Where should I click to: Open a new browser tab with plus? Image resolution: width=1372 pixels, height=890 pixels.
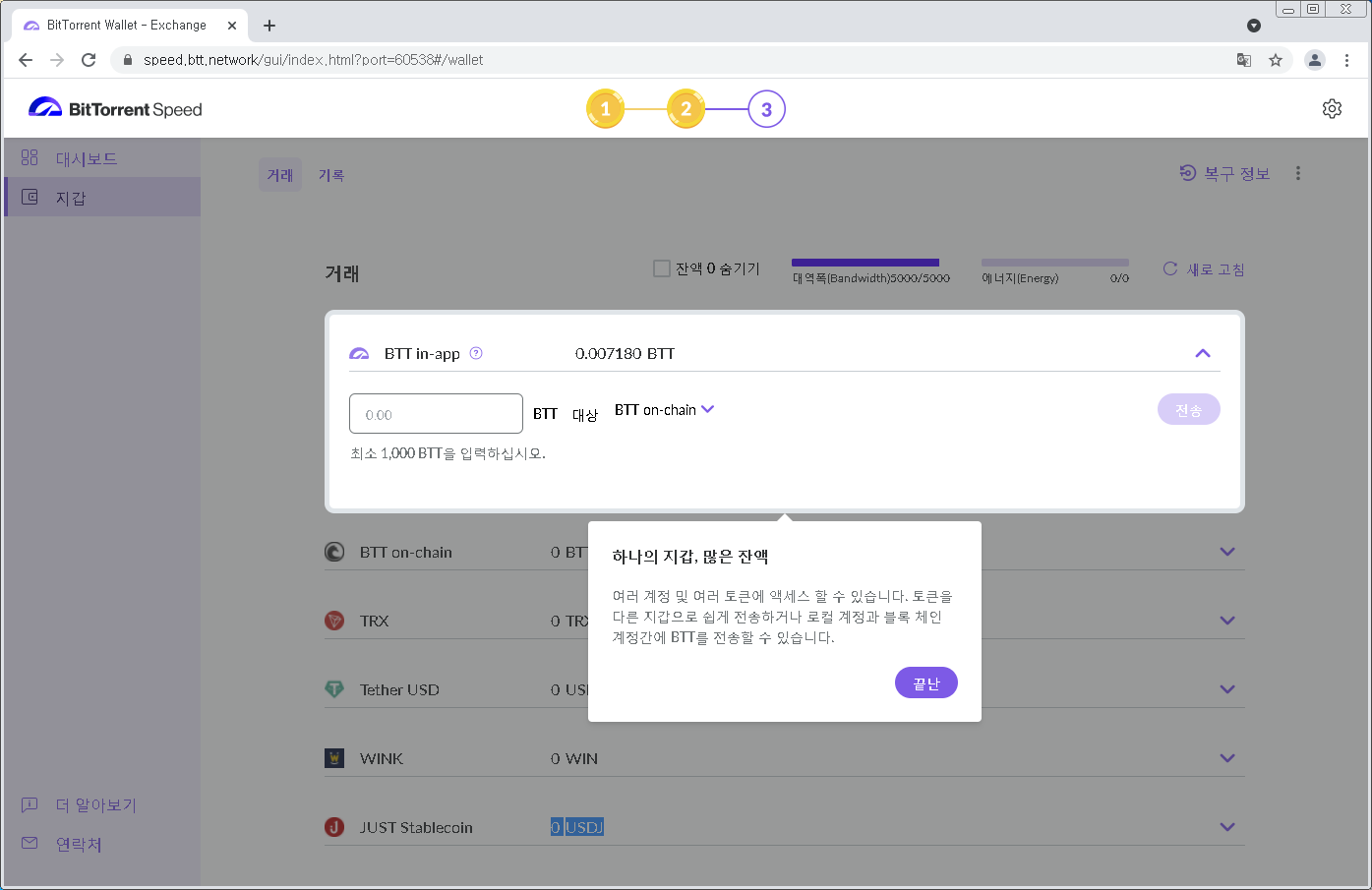pyautogui.click(x=269, y=26)
